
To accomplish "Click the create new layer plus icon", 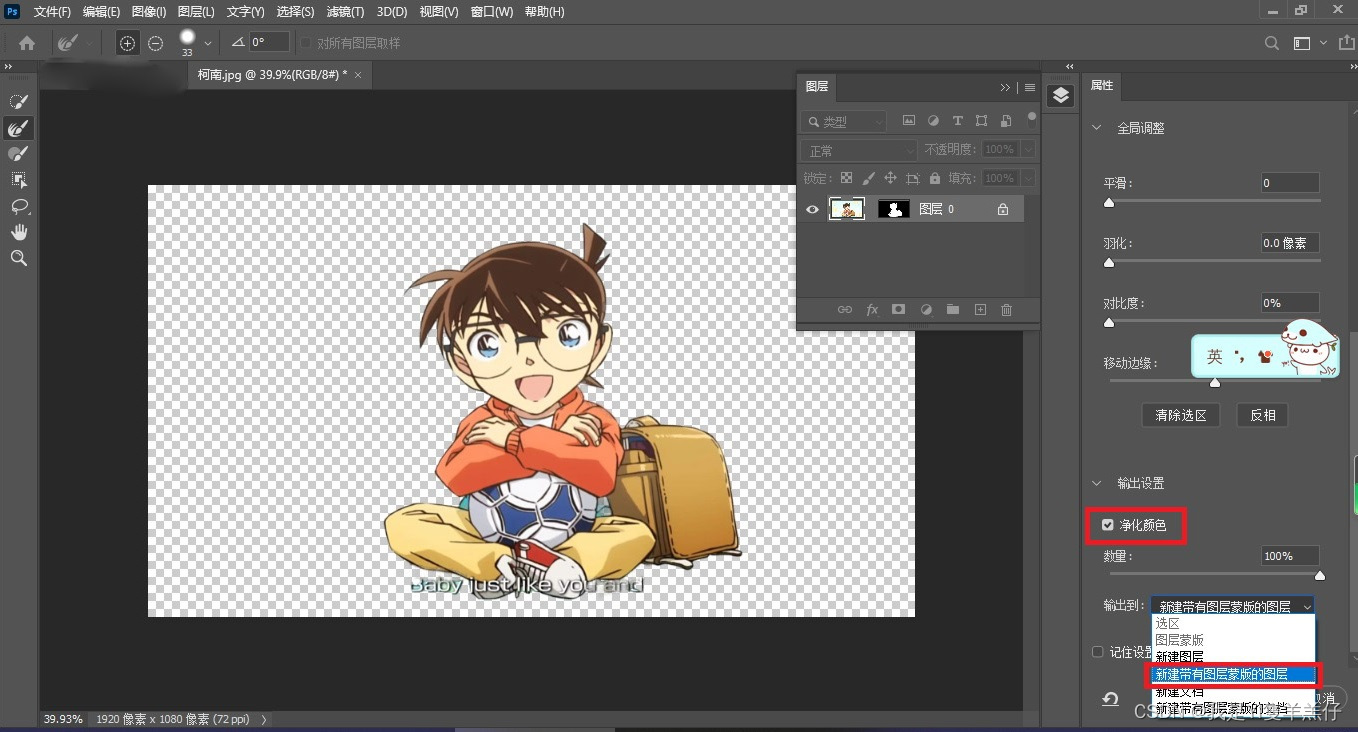I will click(x=980, y=310).
